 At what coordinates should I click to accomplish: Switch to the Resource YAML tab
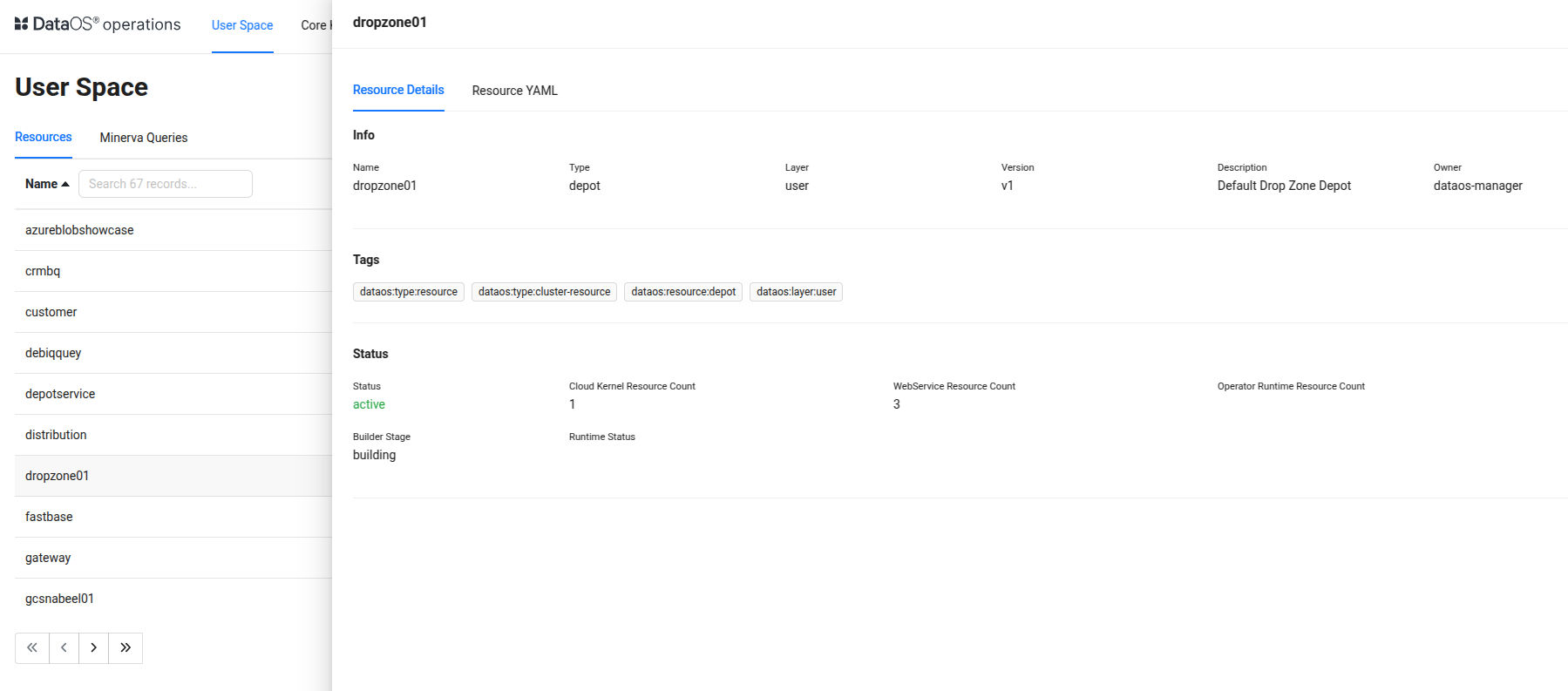point(514,91)
